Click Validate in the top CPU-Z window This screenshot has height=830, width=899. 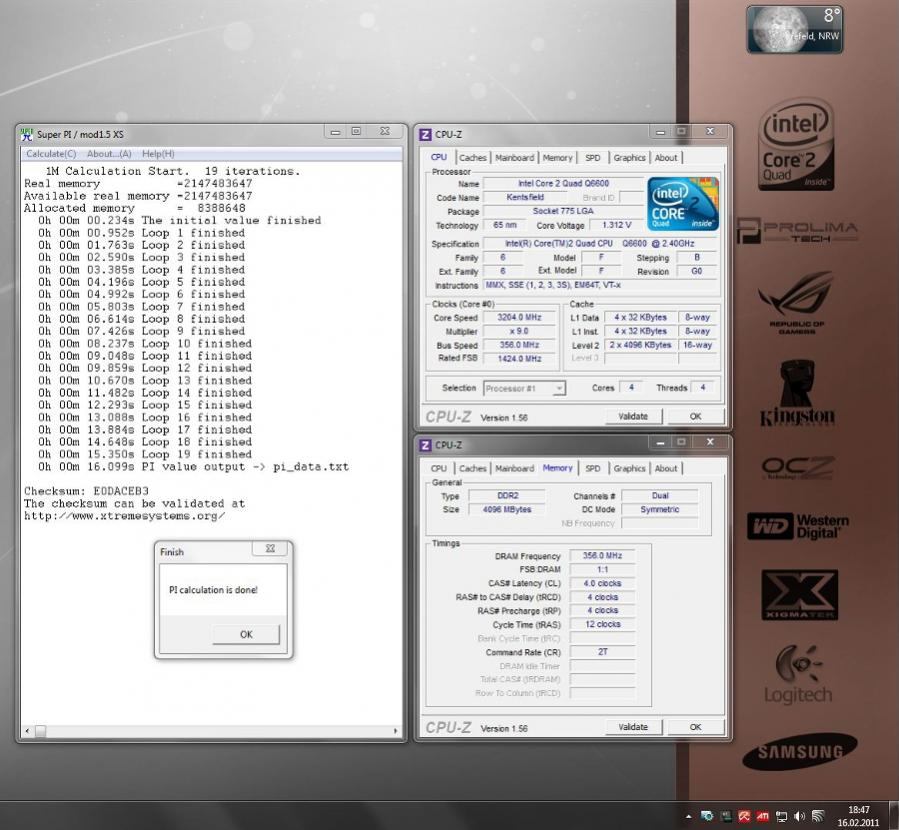[633, 416]
